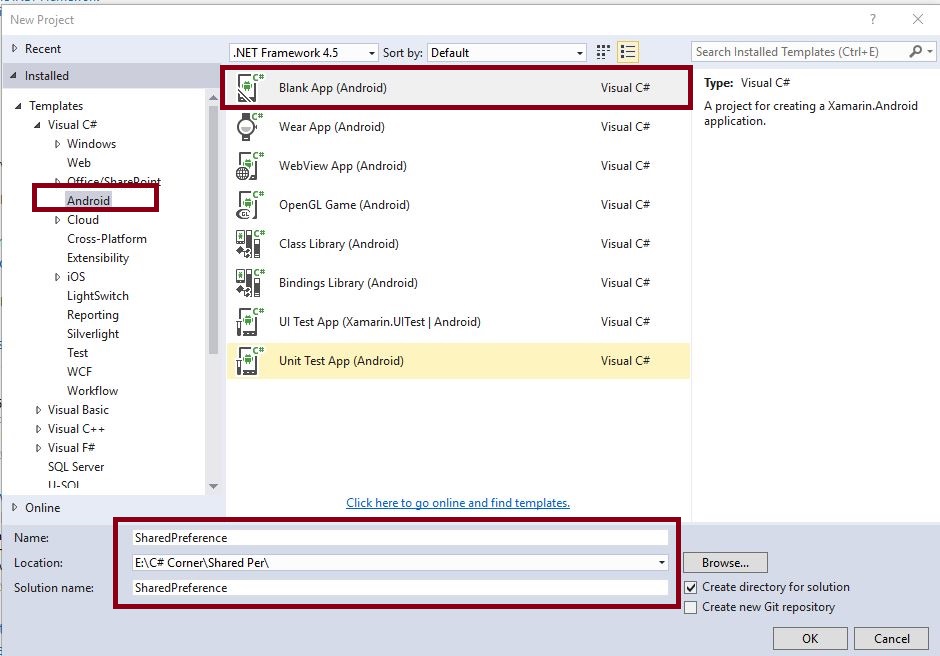This screenshot has height=656, width=940.
Task: Select the UI Test App icon
Action: 249,321
